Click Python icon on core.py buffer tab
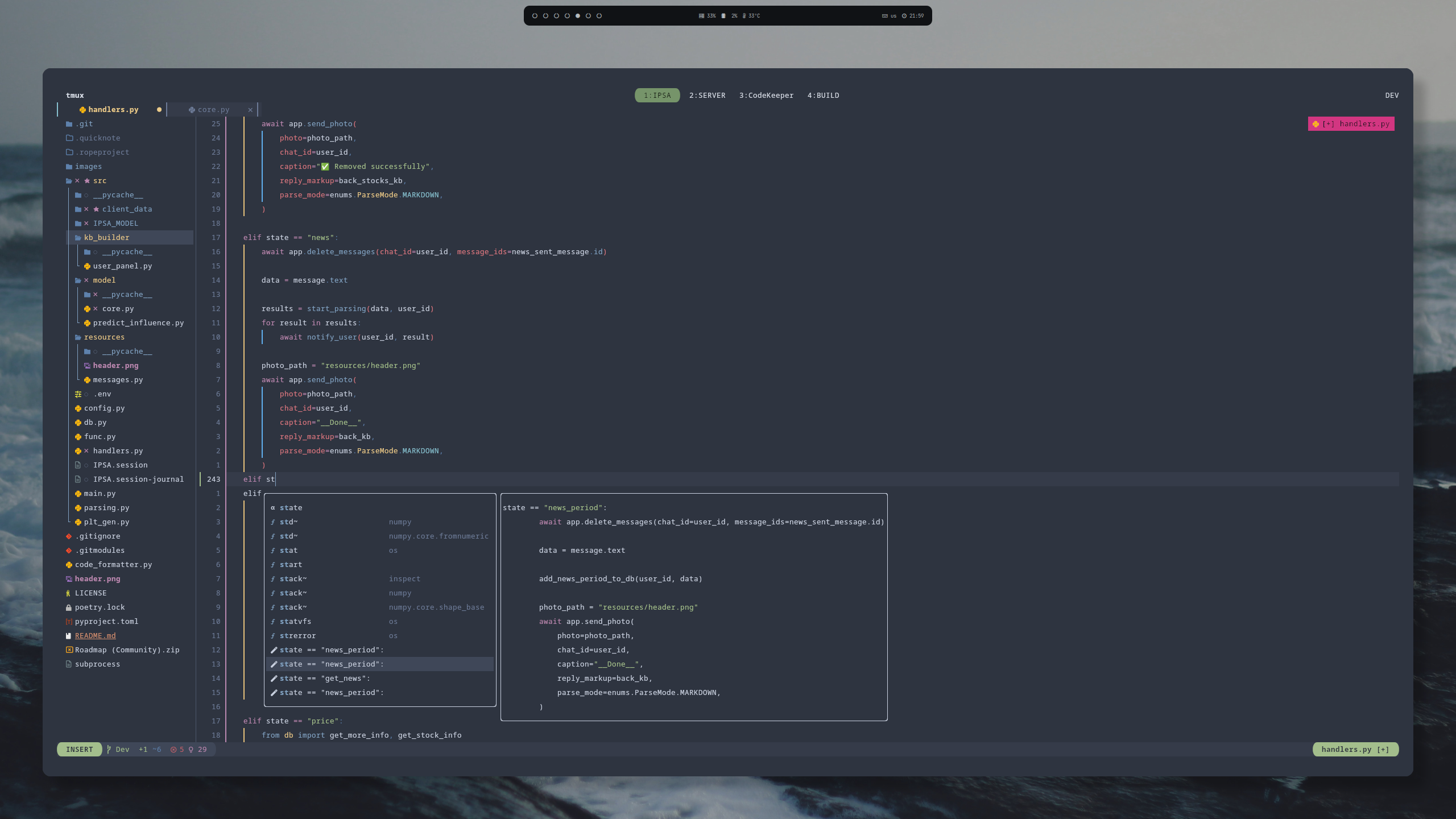The height and width of the screenshot is (819, 1456). click(x=192, y=110)
